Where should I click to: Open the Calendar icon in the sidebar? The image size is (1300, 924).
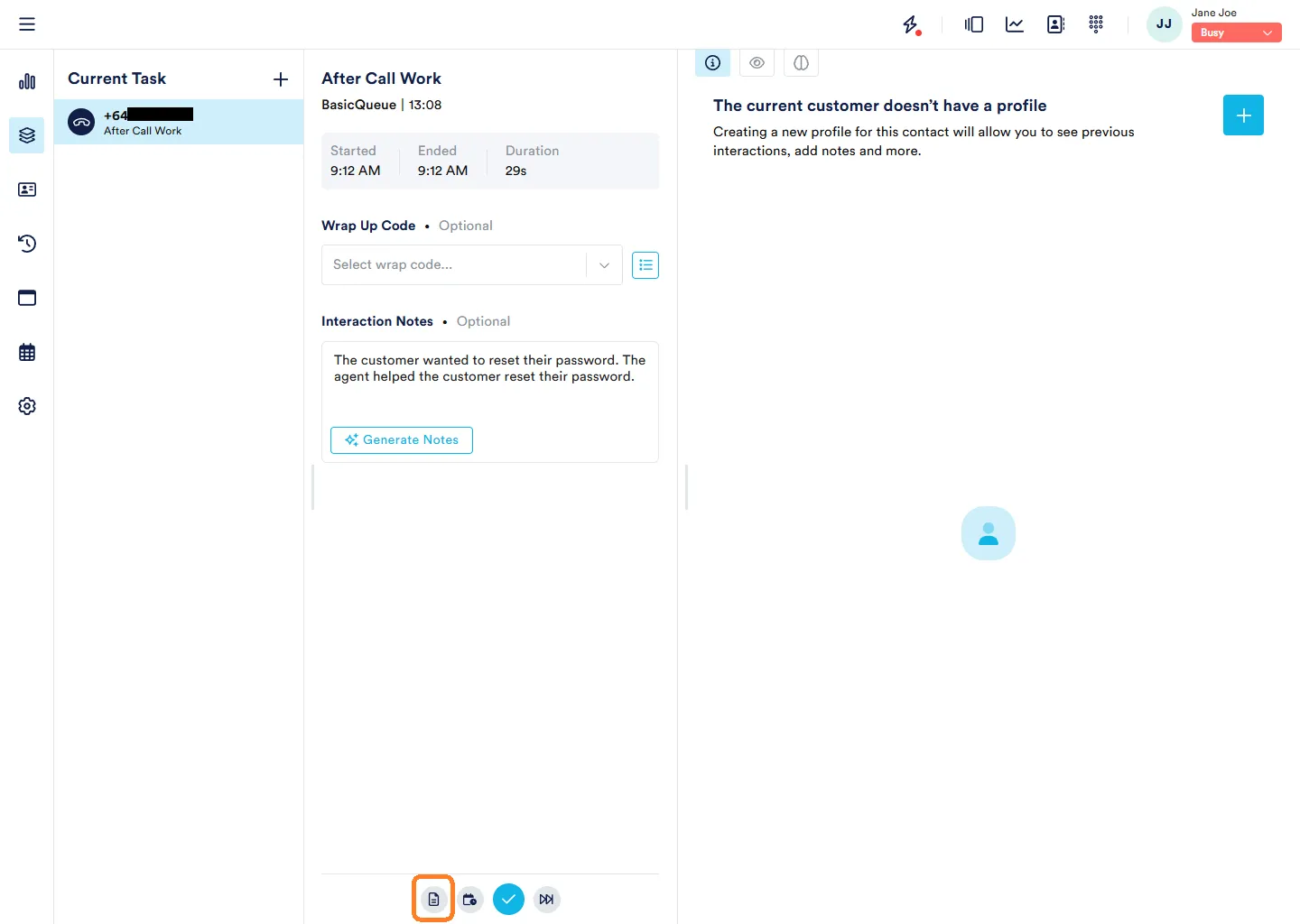[x=27, y=352]
